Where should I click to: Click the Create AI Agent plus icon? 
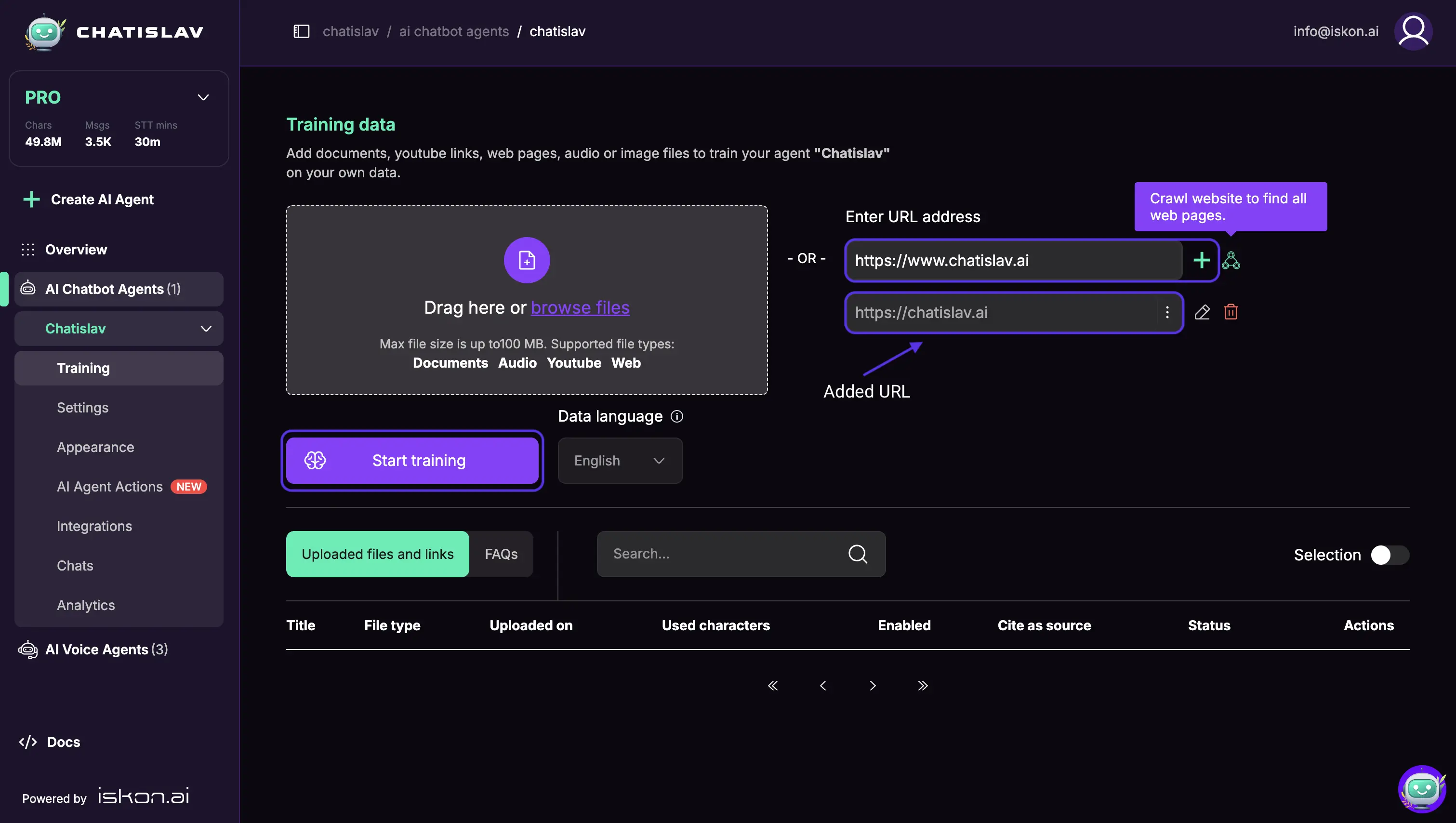[x=32, y=199]
